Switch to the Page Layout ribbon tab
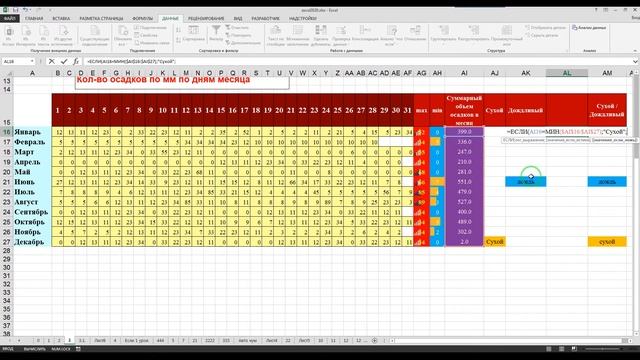Viewport: 640px width, 360px height. click(101, 18)
